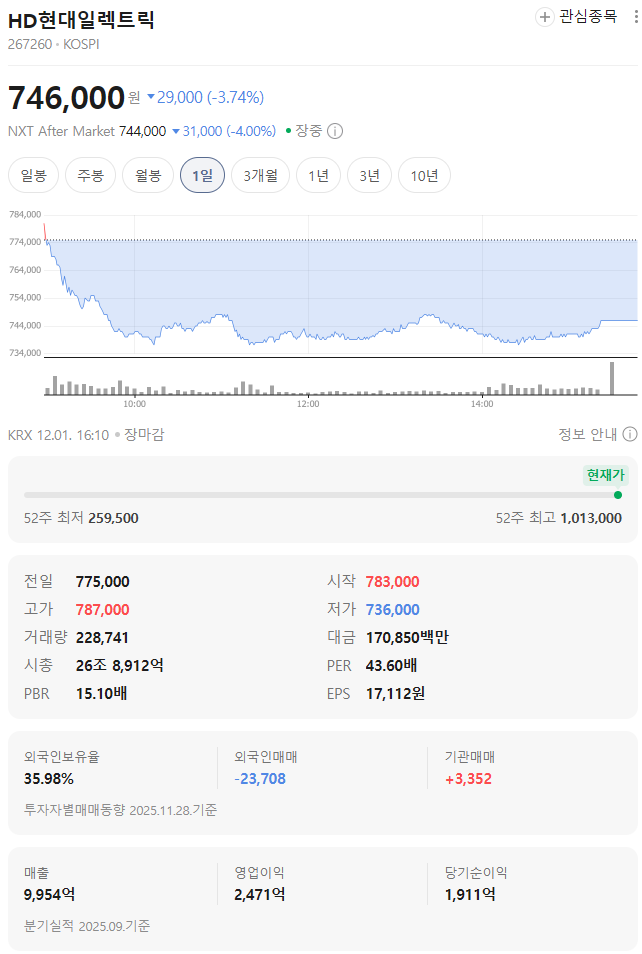Switch chart to 3개월 range
The image size is (642, 954).
260,175
